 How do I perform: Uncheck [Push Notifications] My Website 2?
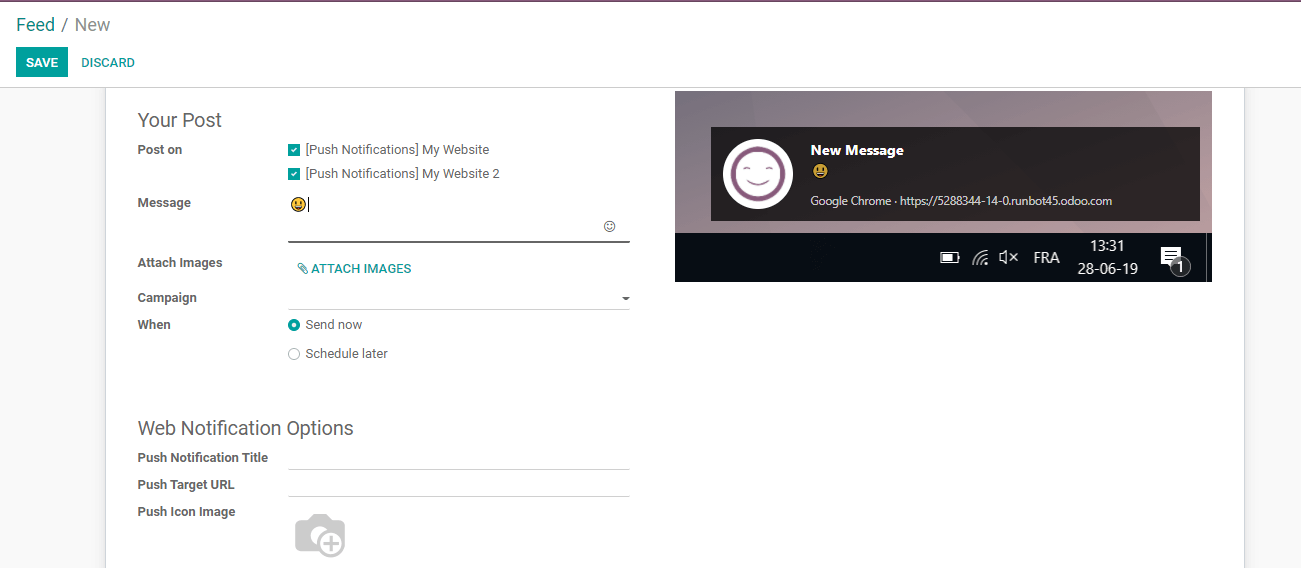[x=294, y=174]
